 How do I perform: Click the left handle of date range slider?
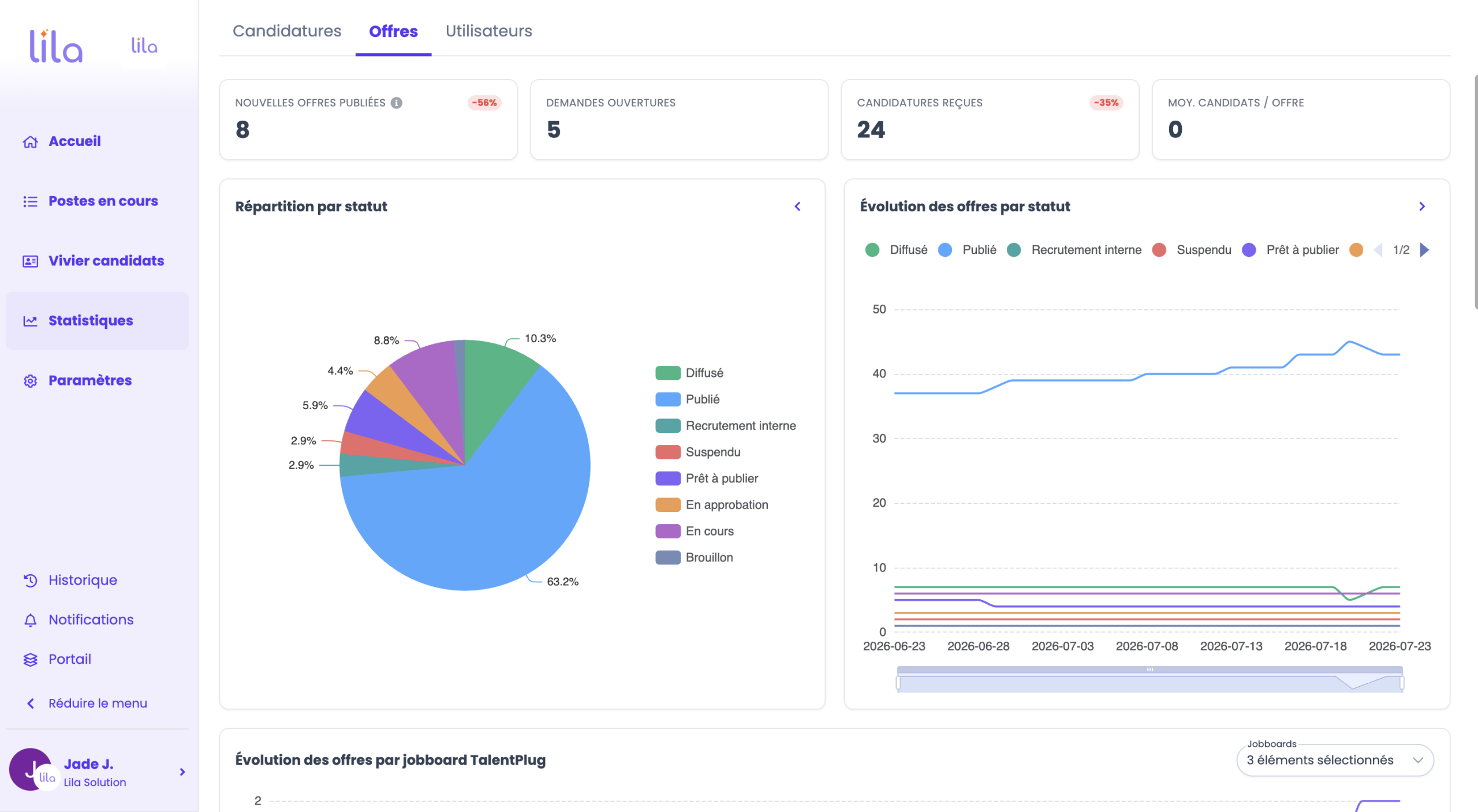point(898,683)
